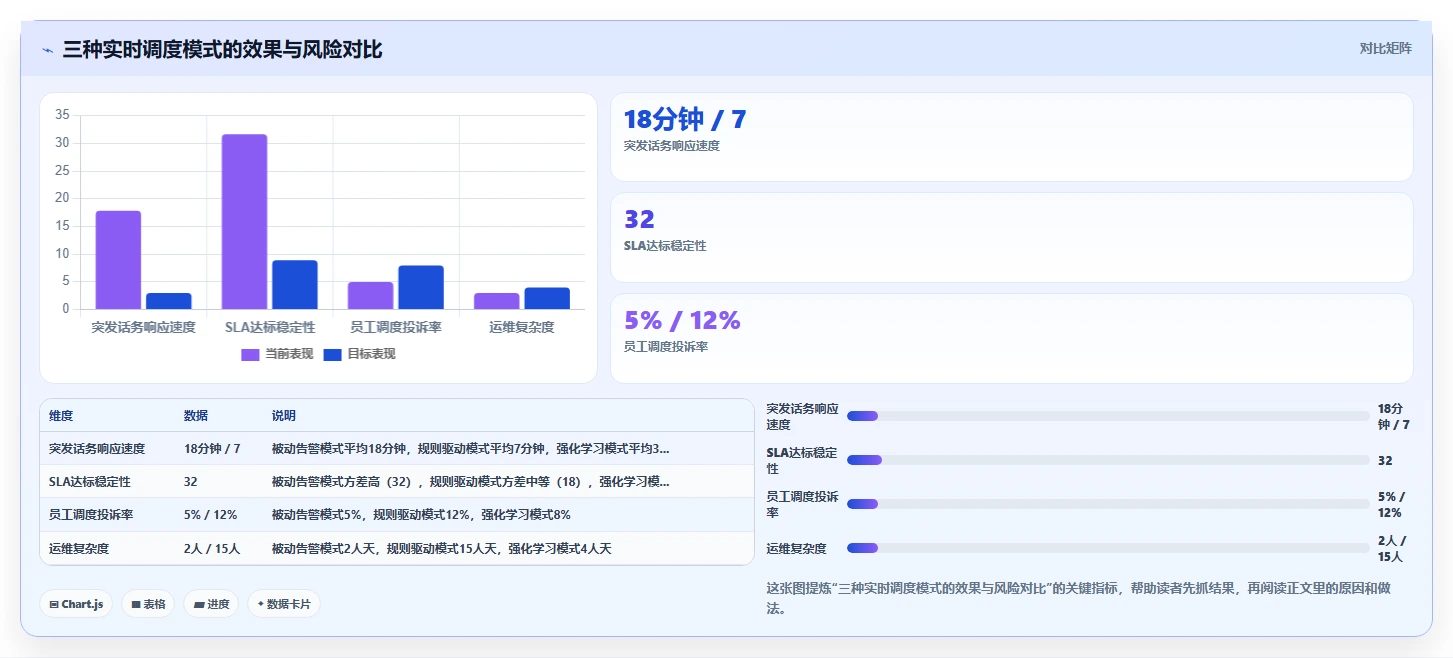The image size is (1453, 658).
Task: Click the chart x-axis label 员工调度投诉率
Action: pyautogui.click(x=396, y=327)
